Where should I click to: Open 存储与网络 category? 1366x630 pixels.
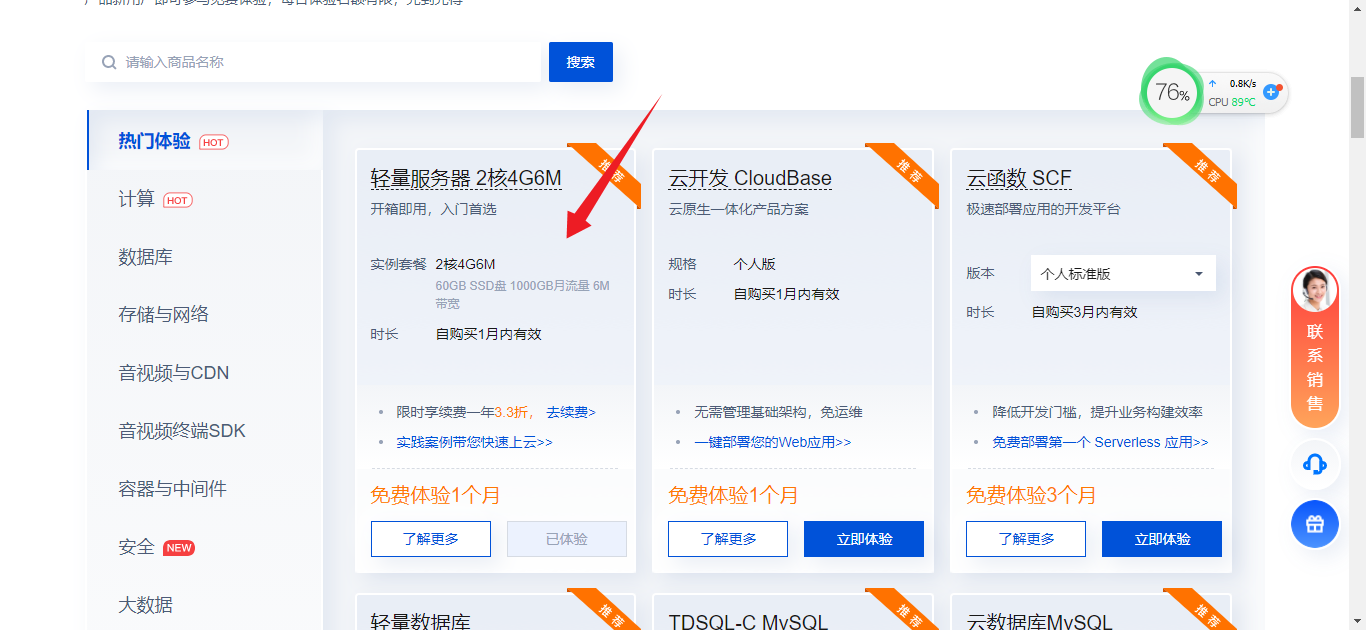[x=163, y=315]
